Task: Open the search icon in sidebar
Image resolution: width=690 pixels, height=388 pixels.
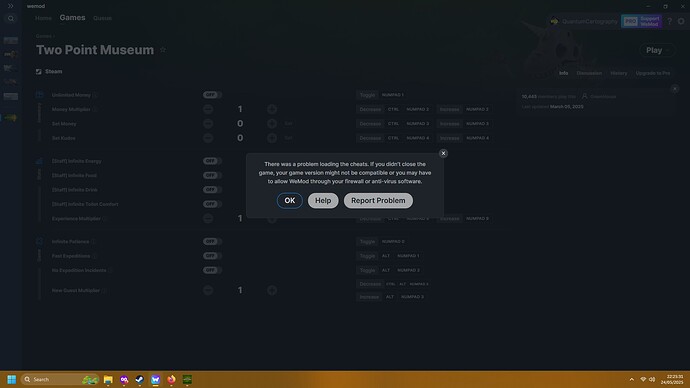Action: pyautogui.click(x=11, y=18)
